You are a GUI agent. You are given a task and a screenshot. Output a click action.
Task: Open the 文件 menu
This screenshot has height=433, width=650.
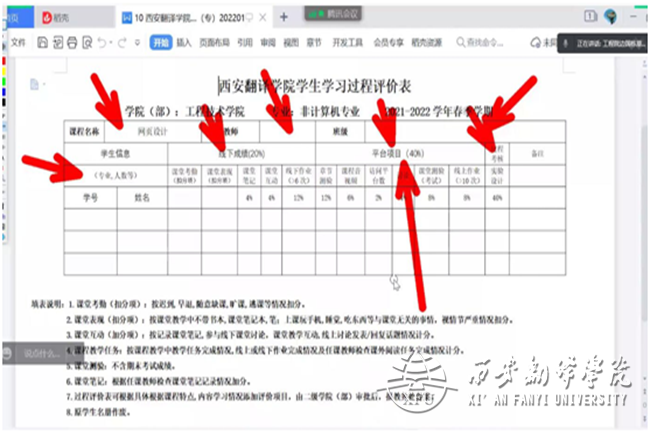(18, 42)
